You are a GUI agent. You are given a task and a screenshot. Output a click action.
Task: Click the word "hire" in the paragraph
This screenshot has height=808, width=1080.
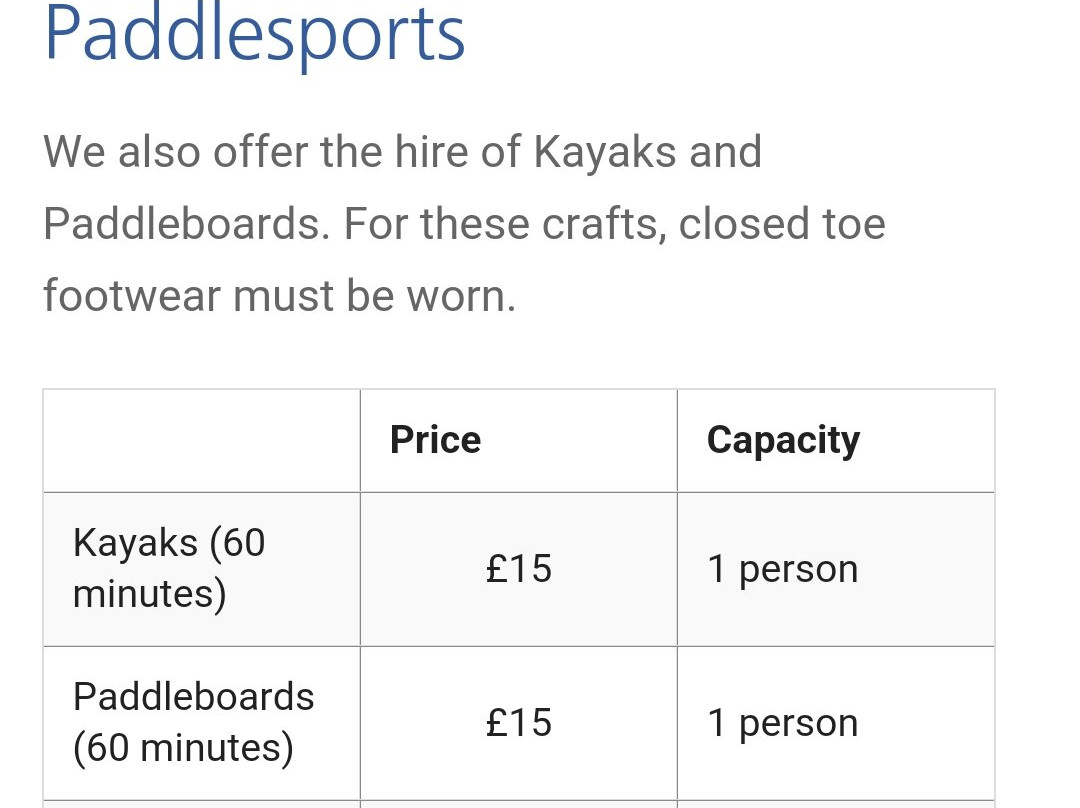(431, 152)
